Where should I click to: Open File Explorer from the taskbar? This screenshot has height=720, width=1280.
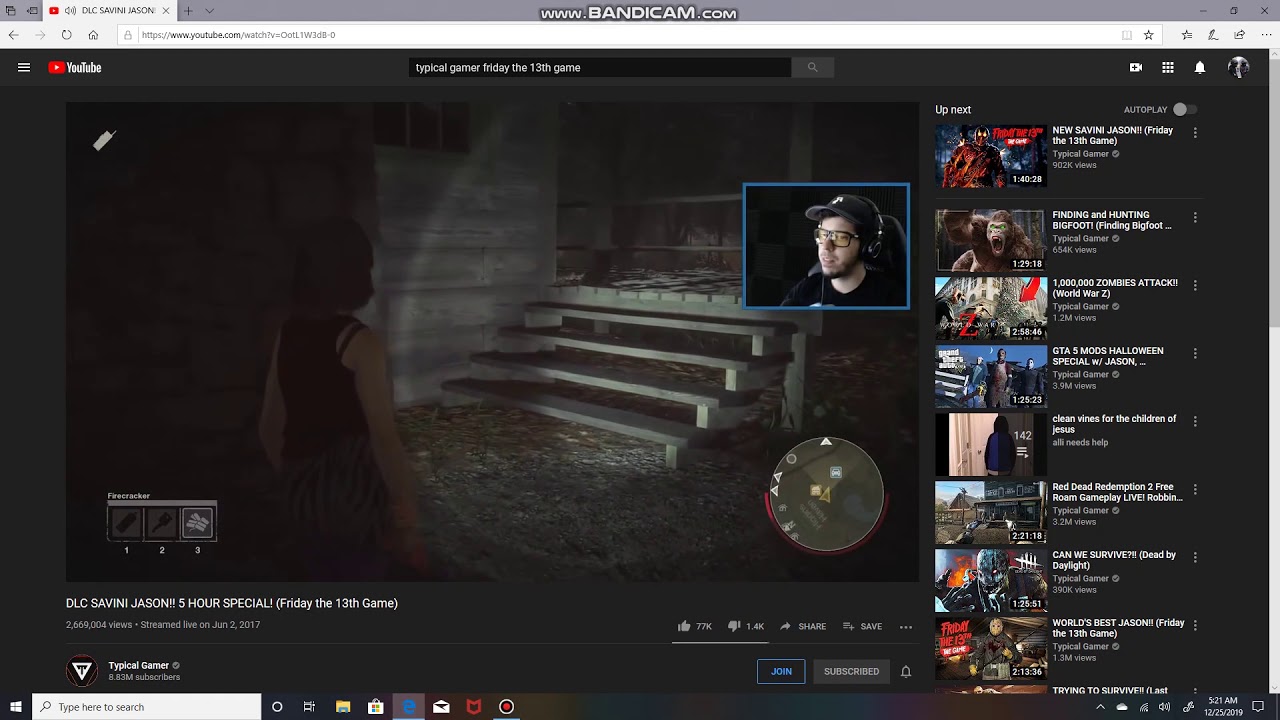pos(343,707)
